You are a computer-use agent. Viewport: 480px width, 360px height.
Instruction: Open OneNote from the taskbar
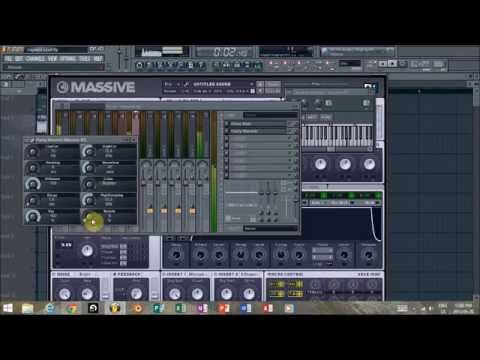tap(202, 308)
